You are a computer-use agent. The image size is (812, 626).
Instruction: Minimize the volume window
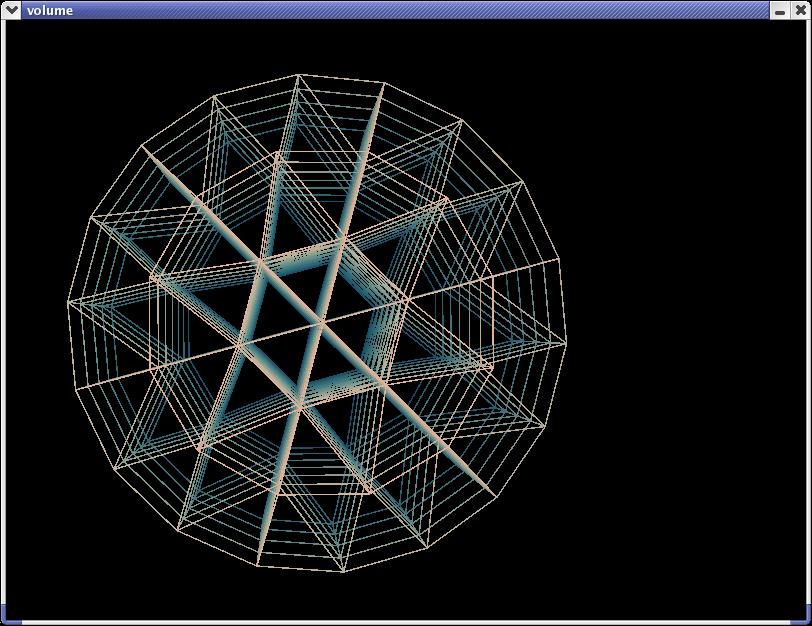[x=779, y=10]
